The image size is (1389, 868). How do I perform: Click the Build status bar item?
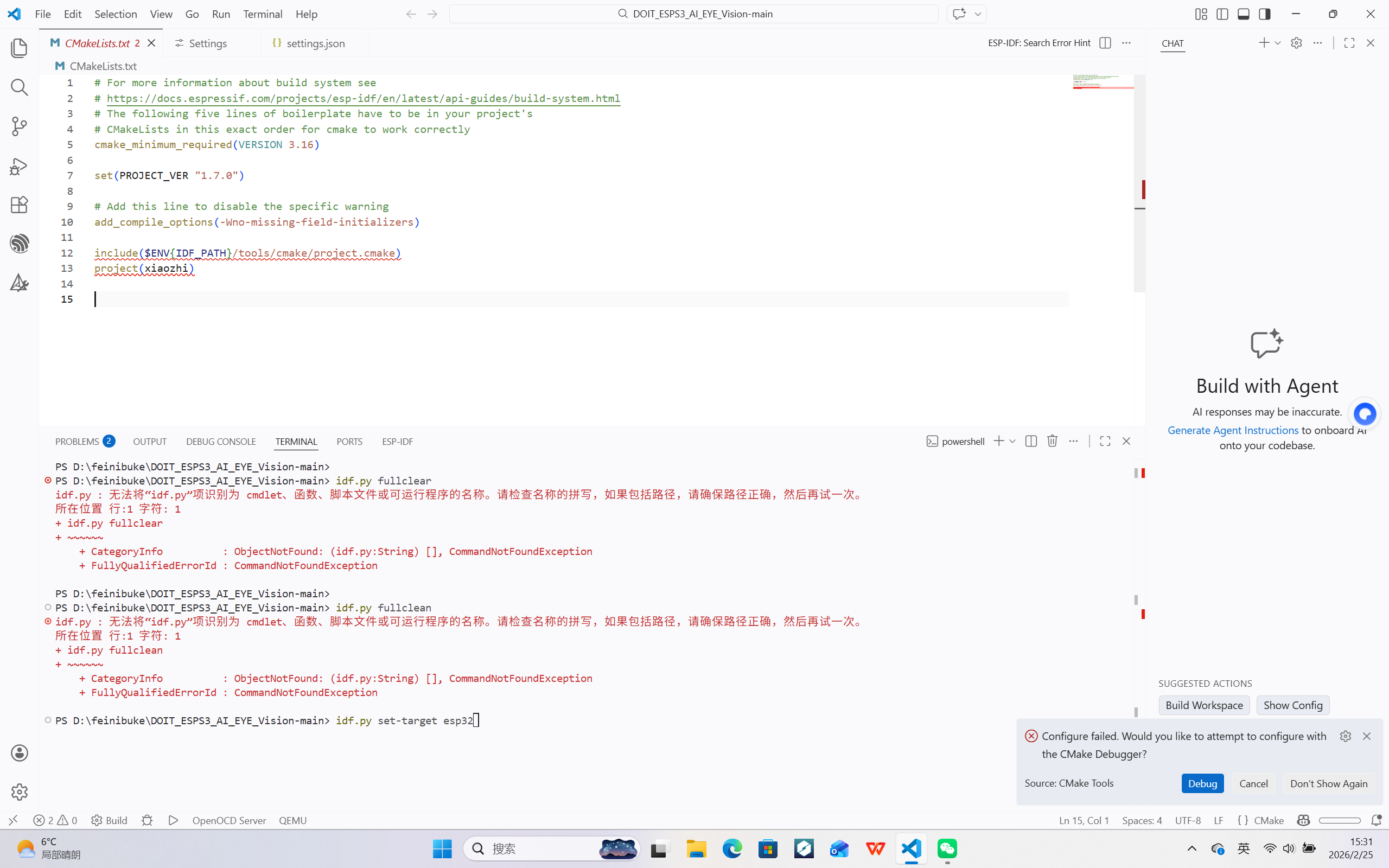pyautogui.click(x=110, y=820)
